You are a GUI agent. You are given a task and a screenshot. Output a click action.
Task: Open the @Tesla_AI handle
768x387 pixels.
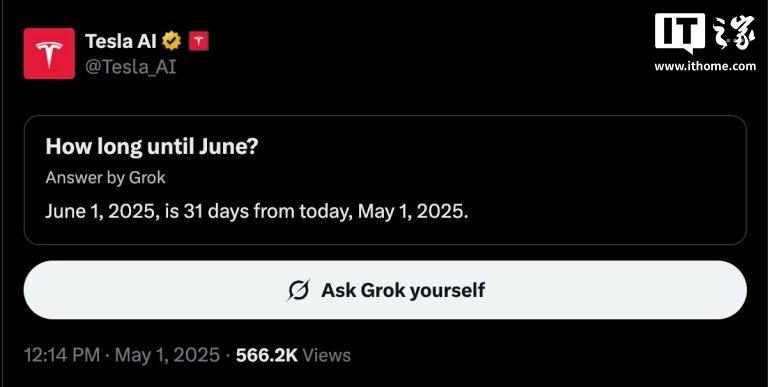pos(130,67)
